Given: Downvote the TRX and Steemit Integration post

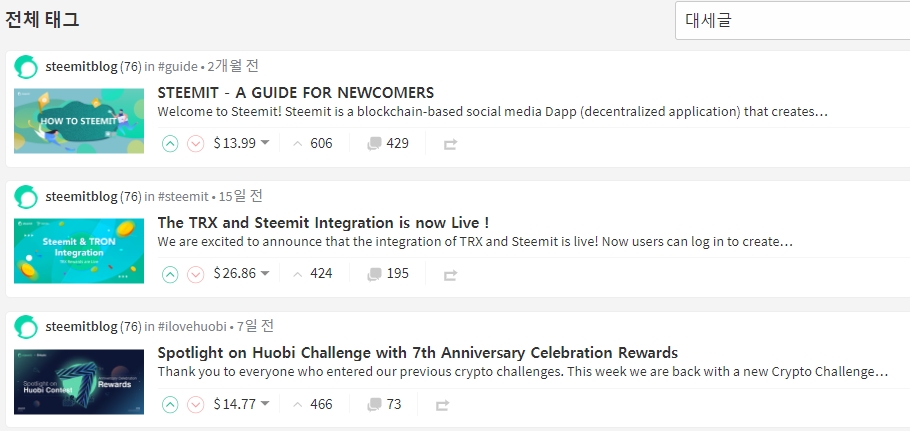Looking at the screenshot, I should [x=195, y=274].
